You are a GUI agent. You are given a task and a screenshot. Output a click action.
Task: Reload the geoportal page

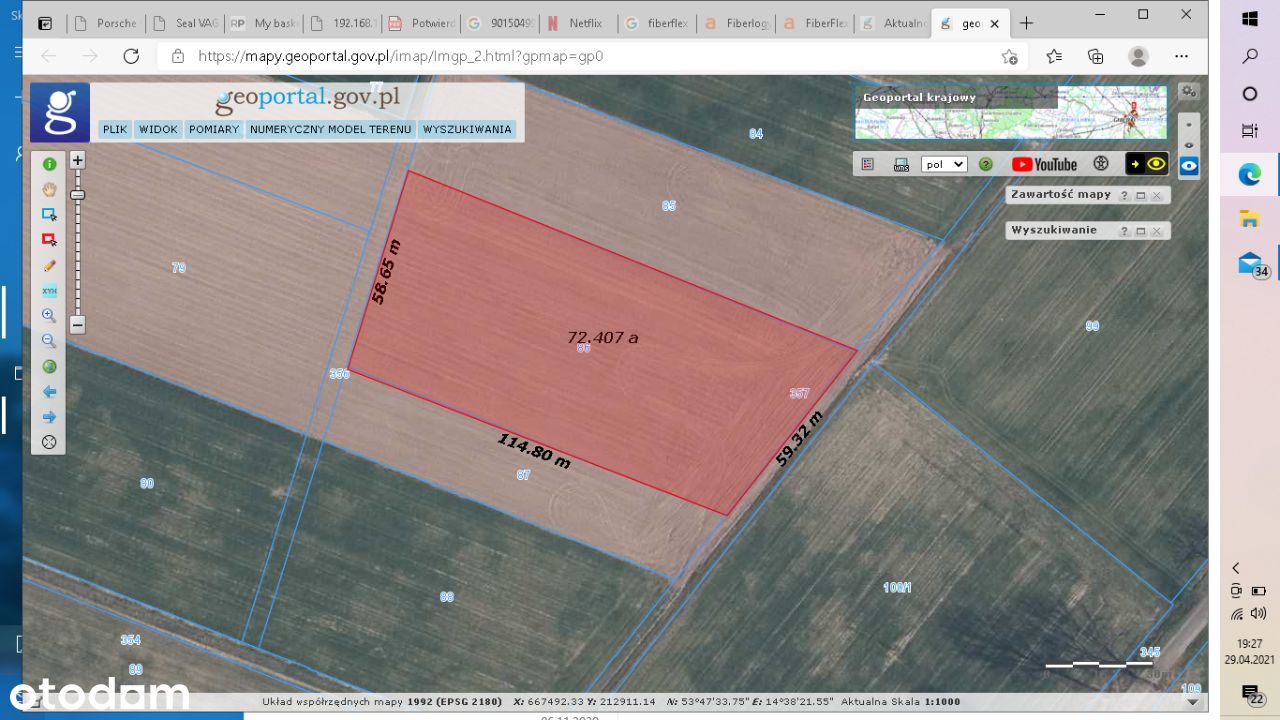click(131, 56)
